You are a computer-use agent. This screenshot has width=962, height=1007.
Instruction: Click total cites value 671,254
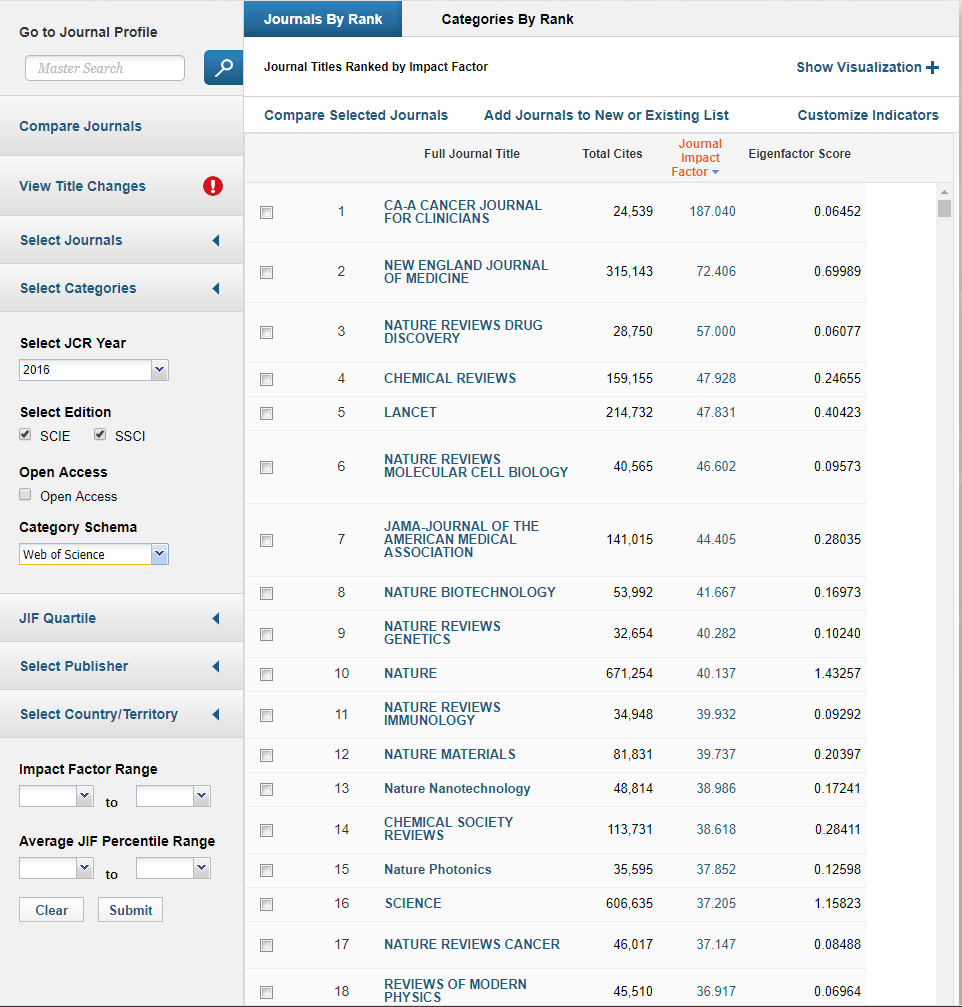click(629, 674)
